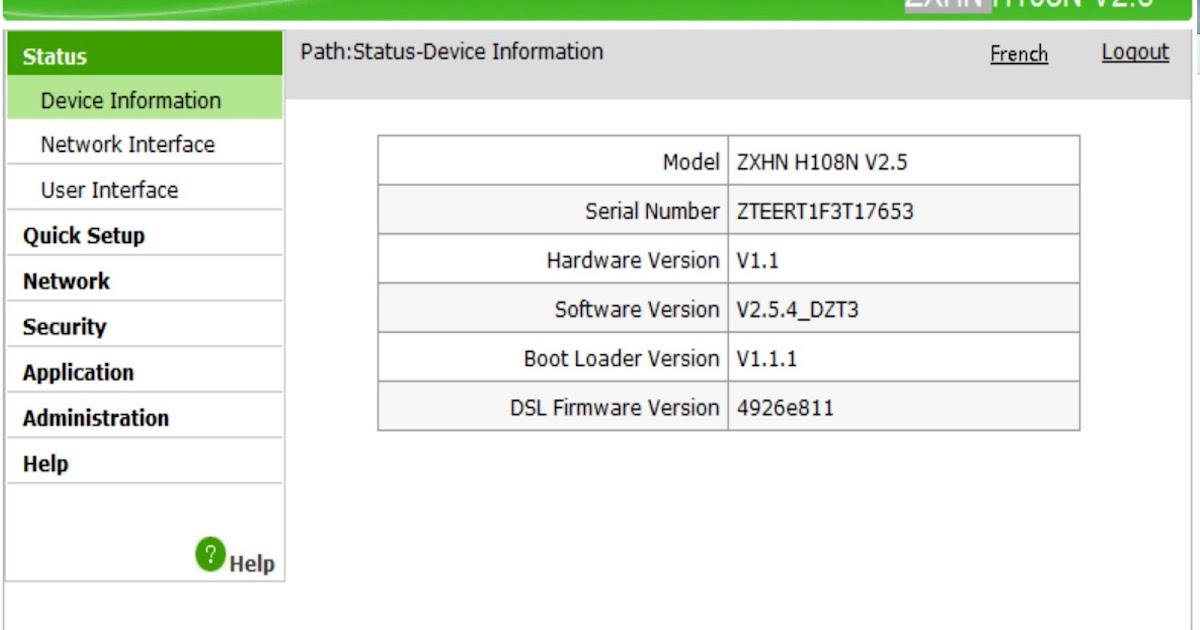Click the Software Version label
This screenshot has height=630, width=1200.
637,310
